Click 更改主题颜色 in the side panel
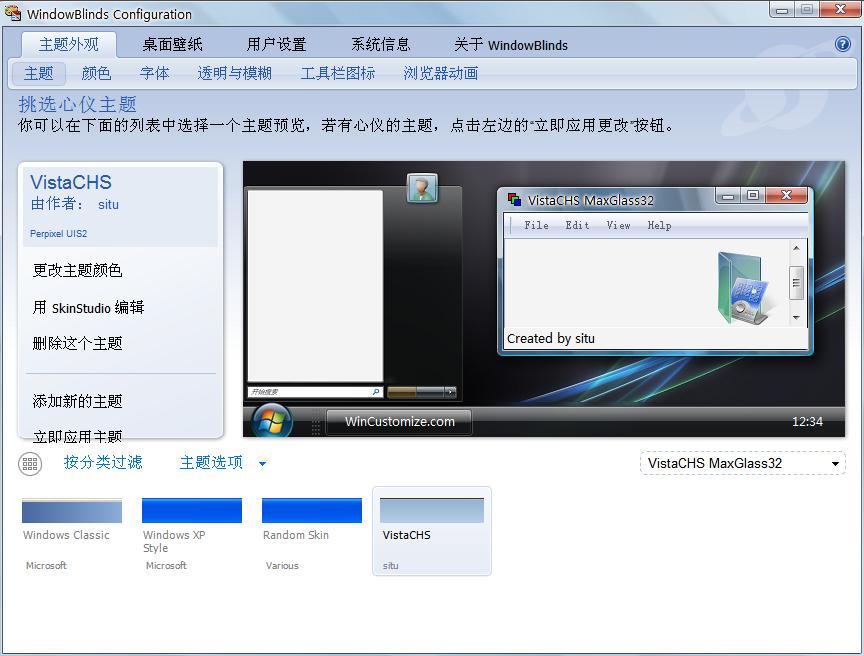The width and height of the screenshot is (864, 656). click(x=77, y=270)
